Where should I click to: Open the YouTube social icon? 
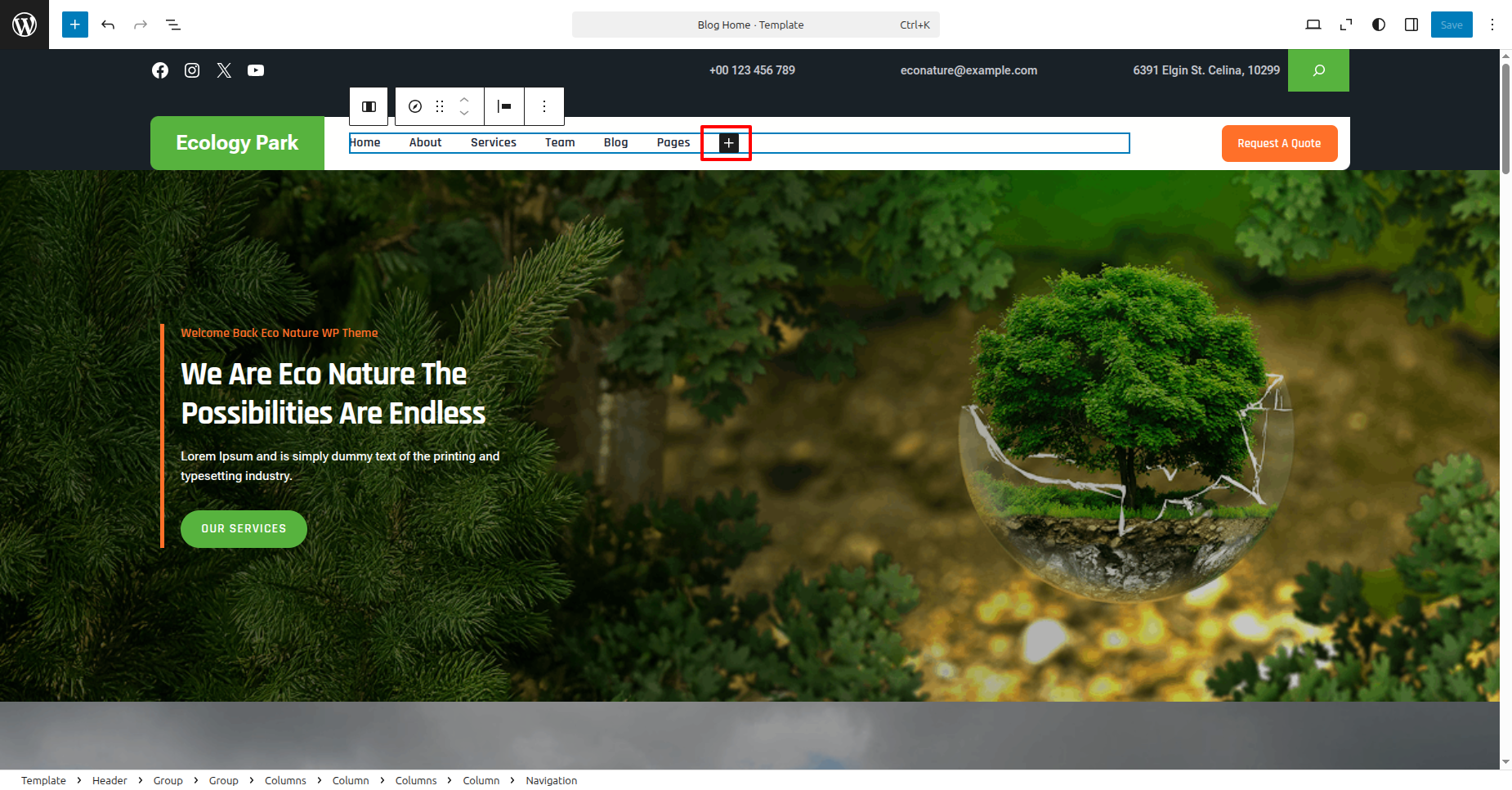click(x=256, y=70)
